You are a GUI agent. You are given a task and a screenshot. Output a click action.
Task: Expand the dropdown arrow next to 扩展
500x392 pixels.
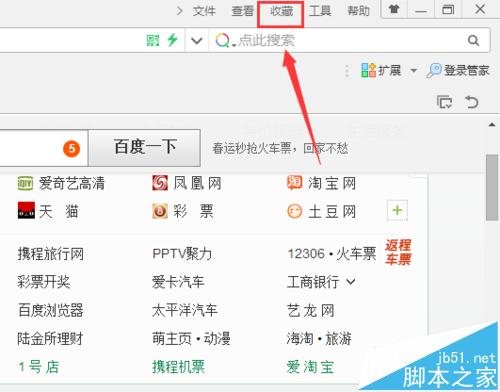414,70
